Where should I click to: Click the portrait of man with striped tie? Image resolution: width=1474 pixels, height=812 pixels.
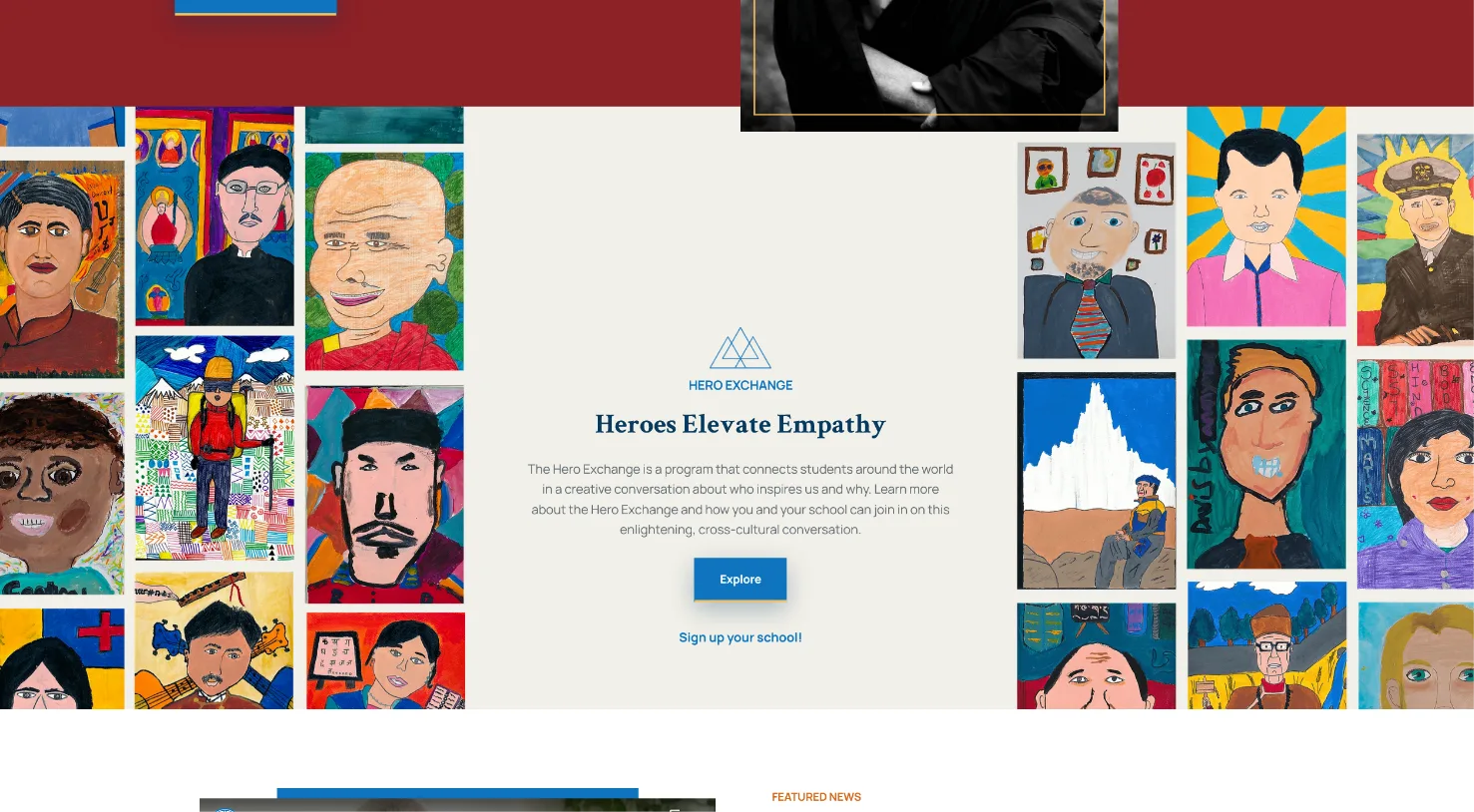pyautogui.click(x=1097, y=250)
